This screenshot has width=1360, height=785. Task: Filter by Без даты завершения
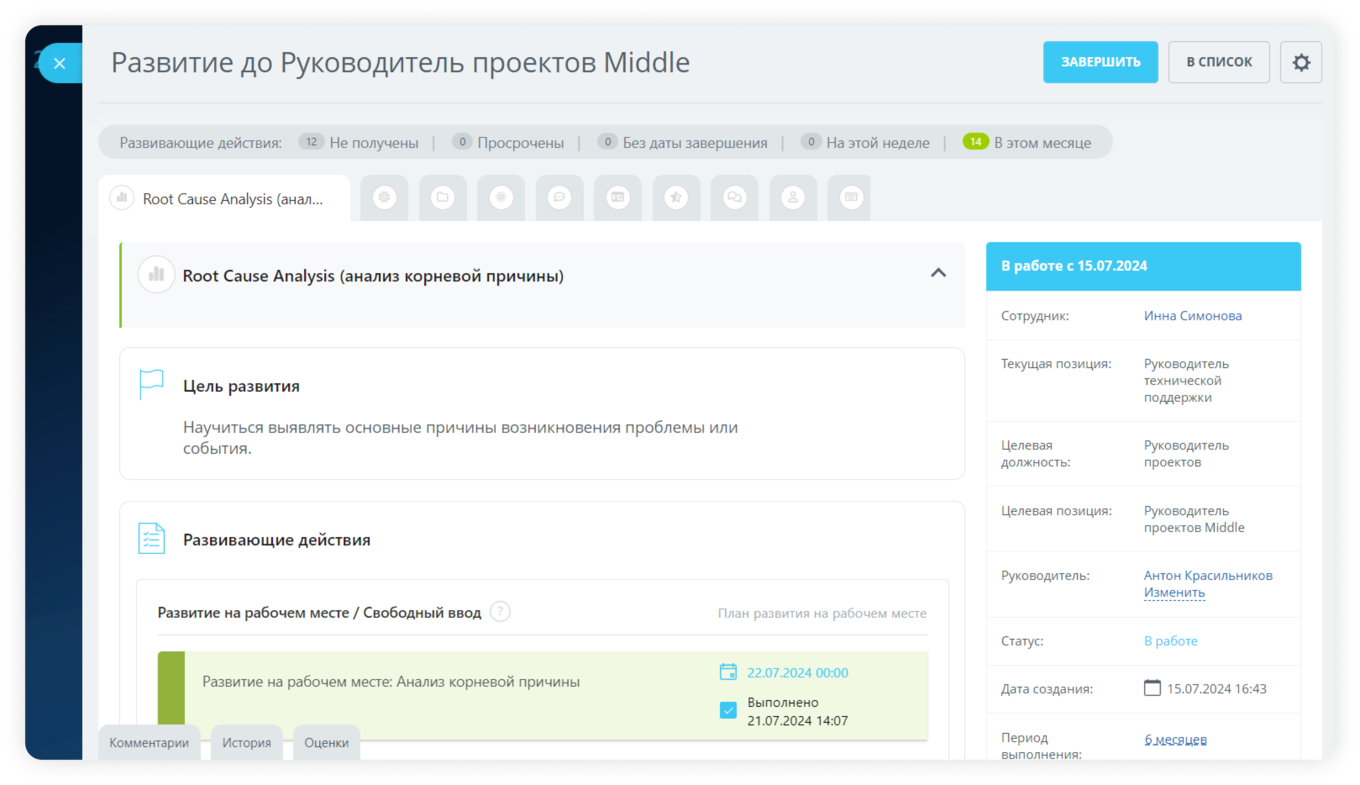tap(682, 143)
